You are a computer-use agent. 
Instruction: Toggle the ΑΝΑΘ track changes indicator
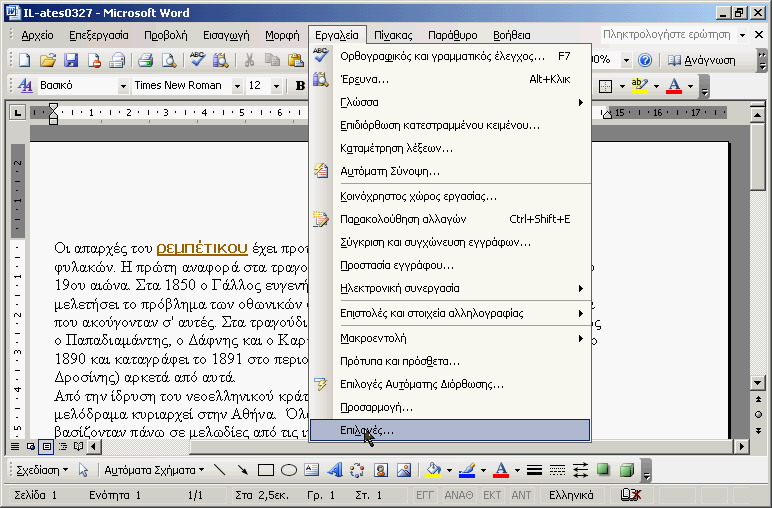click(x=458, y=495)
